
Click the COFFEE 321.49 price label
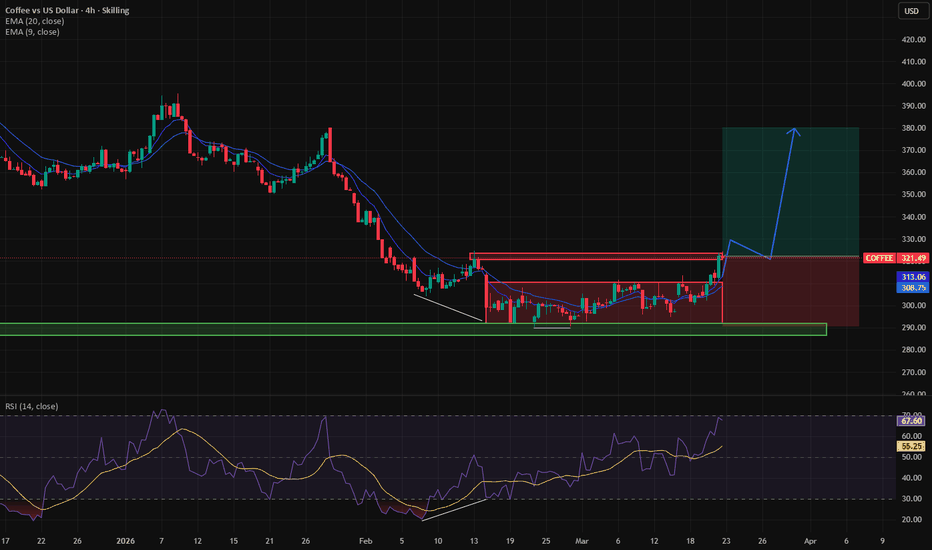896,258
